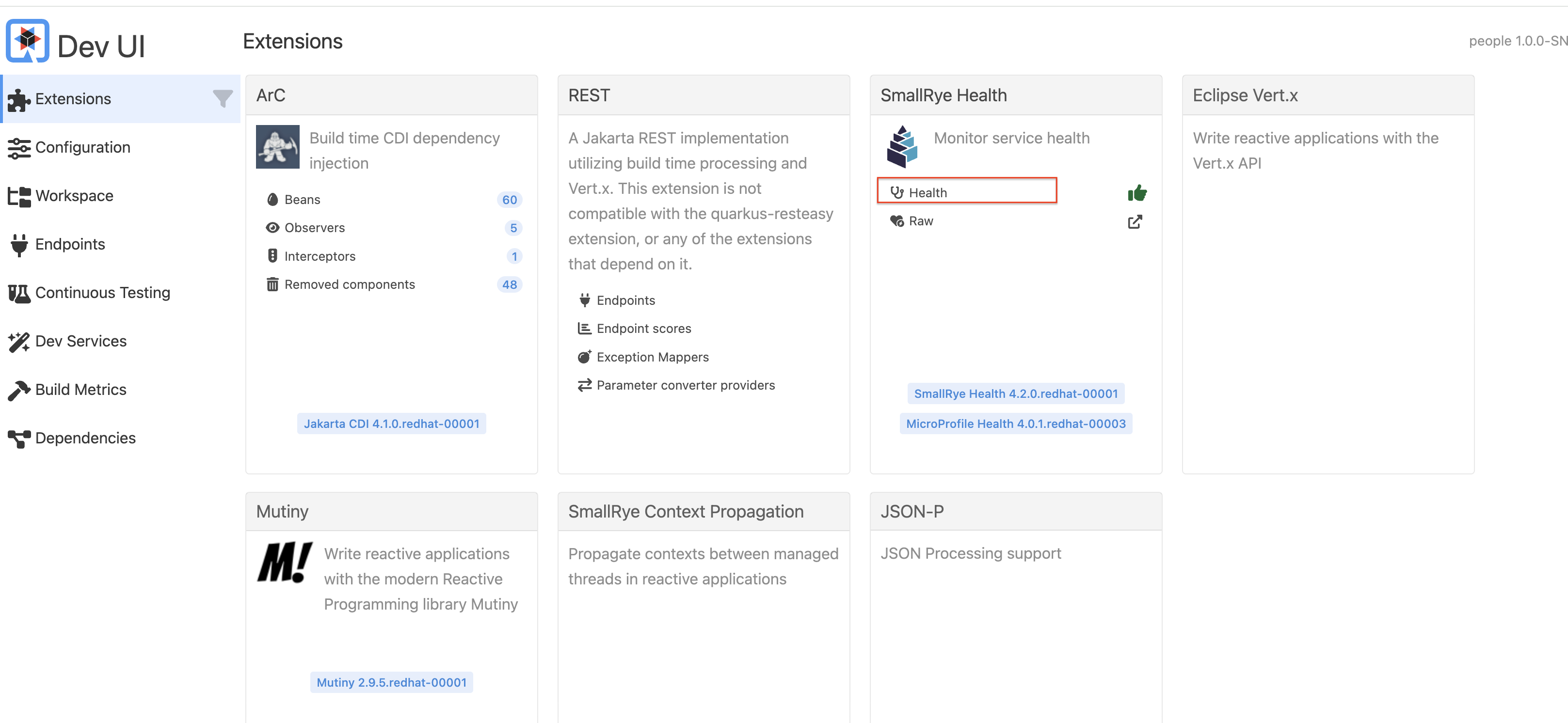Click the Removed components count badge 48
This screenshot has height=723, width=1568.
tap(510, 284)
